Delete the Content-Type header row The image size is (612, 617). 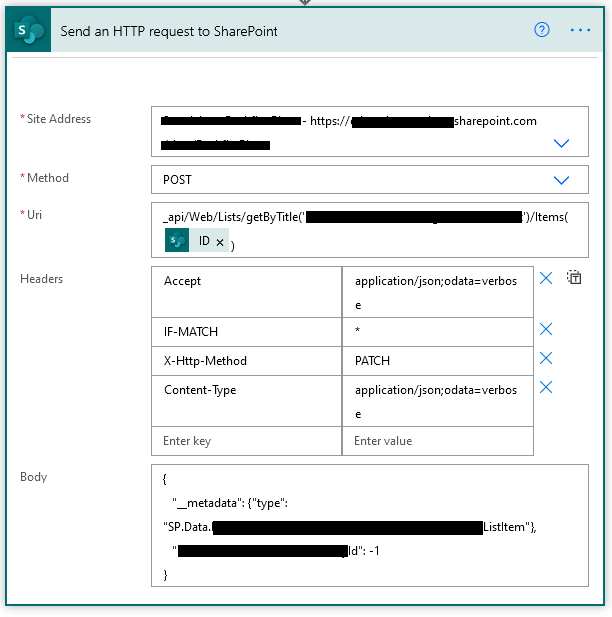click(546, 387)
